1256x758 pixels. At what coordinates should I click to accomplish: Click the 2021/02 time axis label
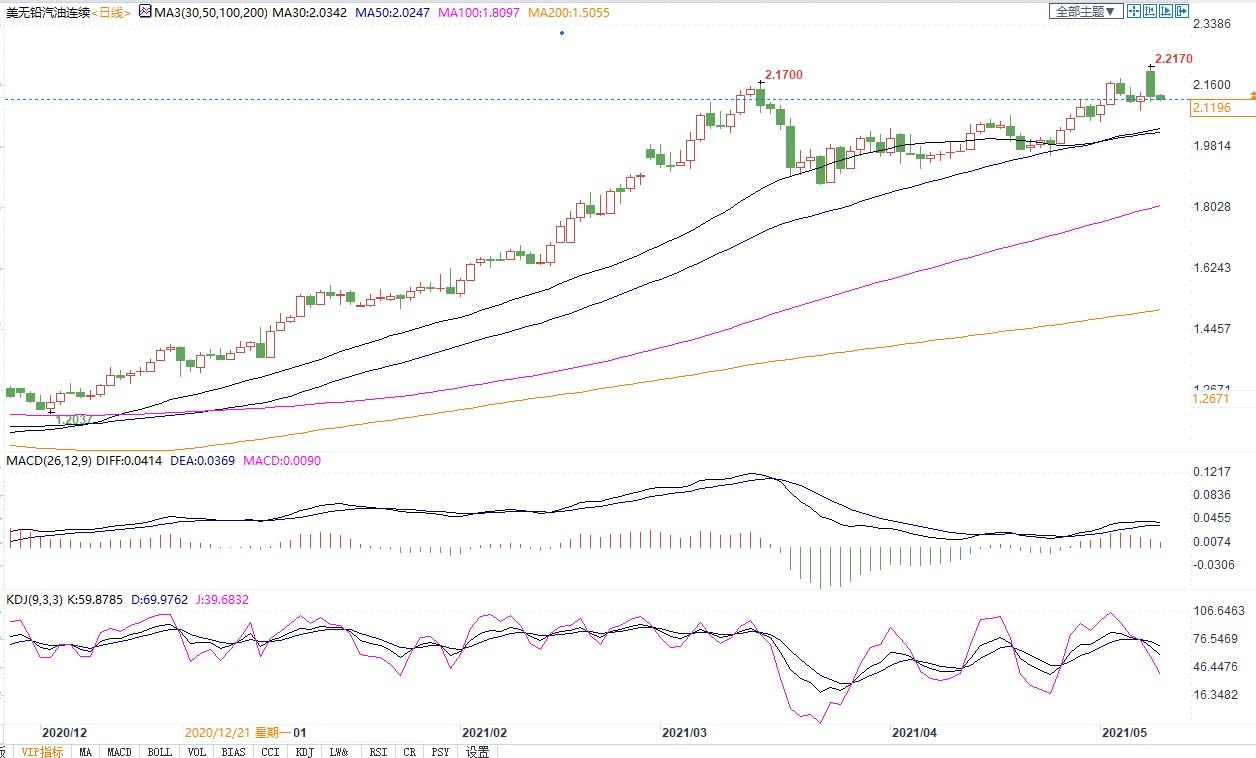tap(484, 732)
